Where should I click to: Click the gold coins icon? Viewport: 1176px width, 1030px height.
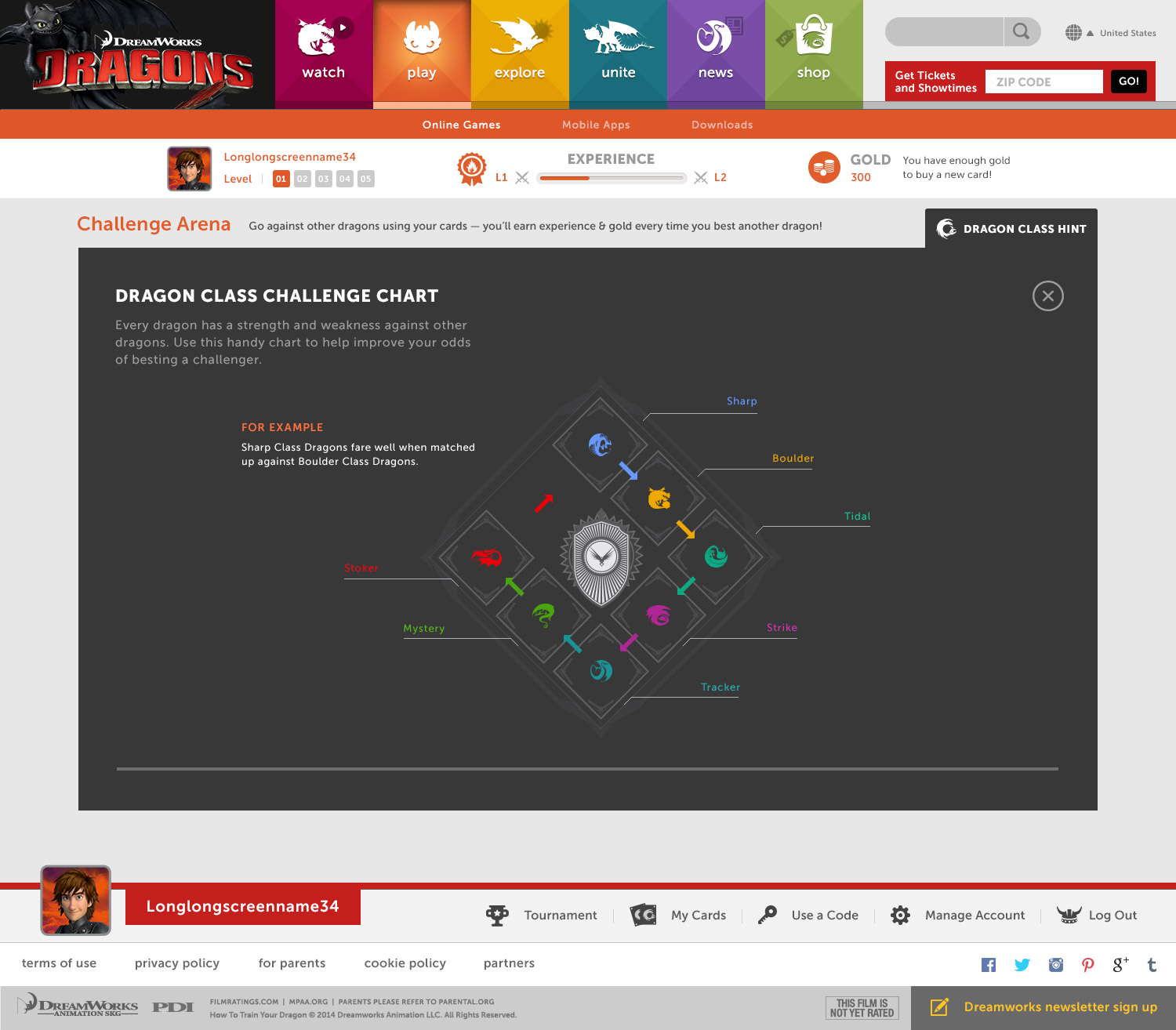[824, 167]
